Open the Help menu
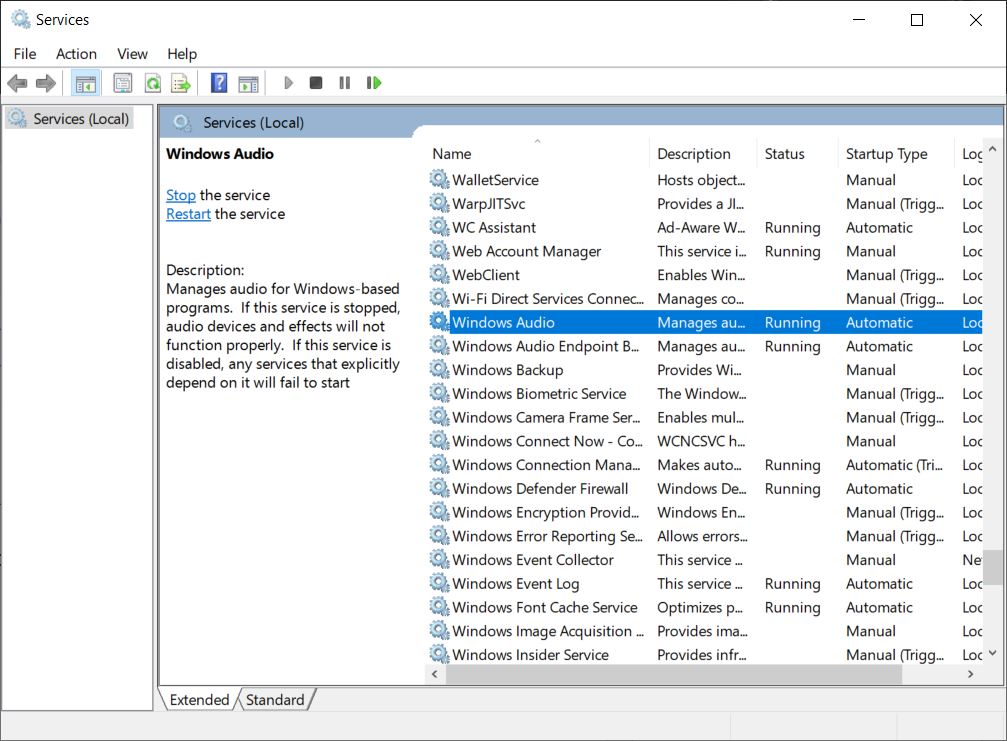The width and height of the screenshot is (1007, 741). point(182,54)
